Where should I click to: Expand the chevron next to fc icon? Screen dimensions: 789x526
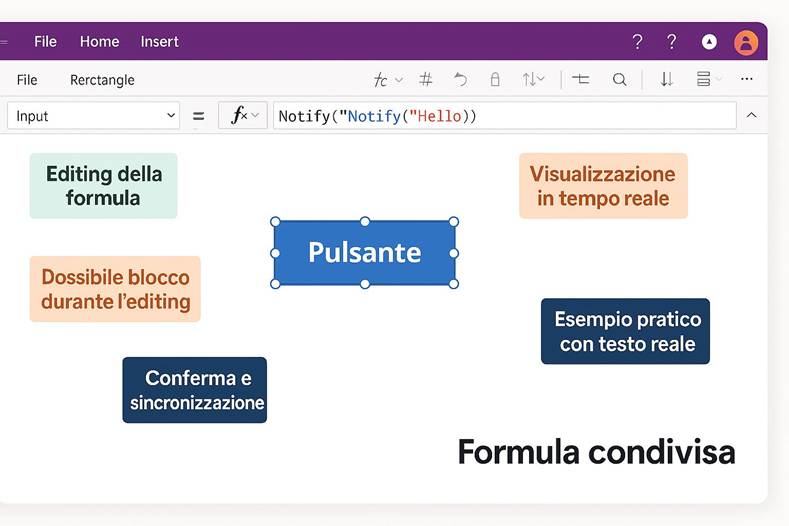[x=399, y=80]
